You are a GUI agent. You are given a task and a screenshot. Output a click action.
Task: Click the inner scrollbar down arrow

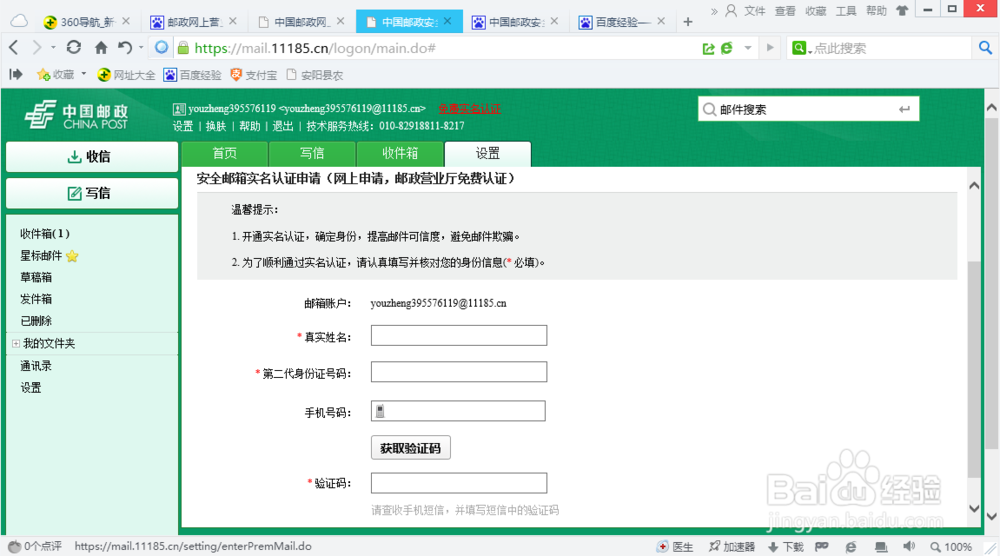[x=974, y=509]
